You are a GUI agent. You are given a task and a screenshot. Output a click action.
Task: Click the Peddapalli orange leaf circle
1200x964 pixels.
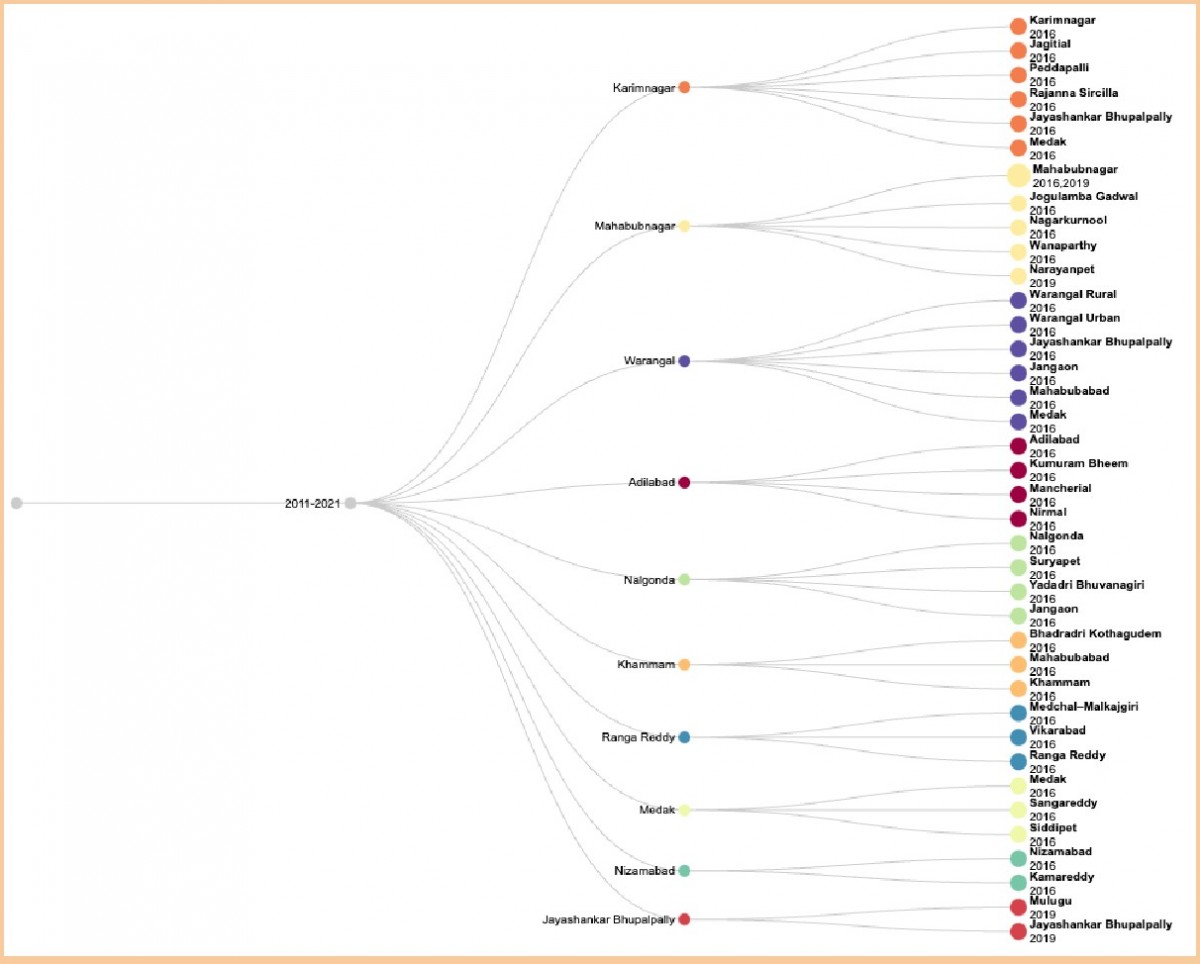point(1018,75)
